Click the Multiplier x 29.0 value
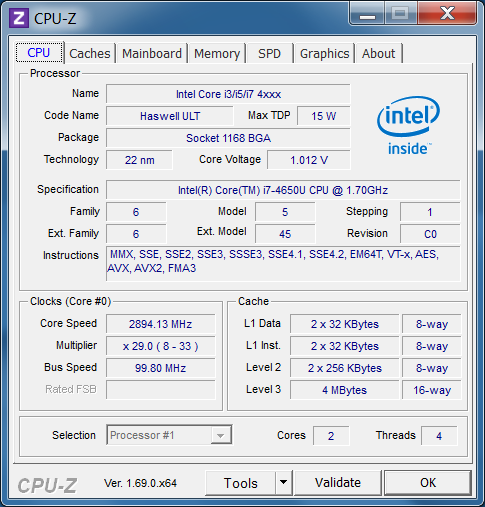Viewport: 485px width, 507px height. click(161, 346)
